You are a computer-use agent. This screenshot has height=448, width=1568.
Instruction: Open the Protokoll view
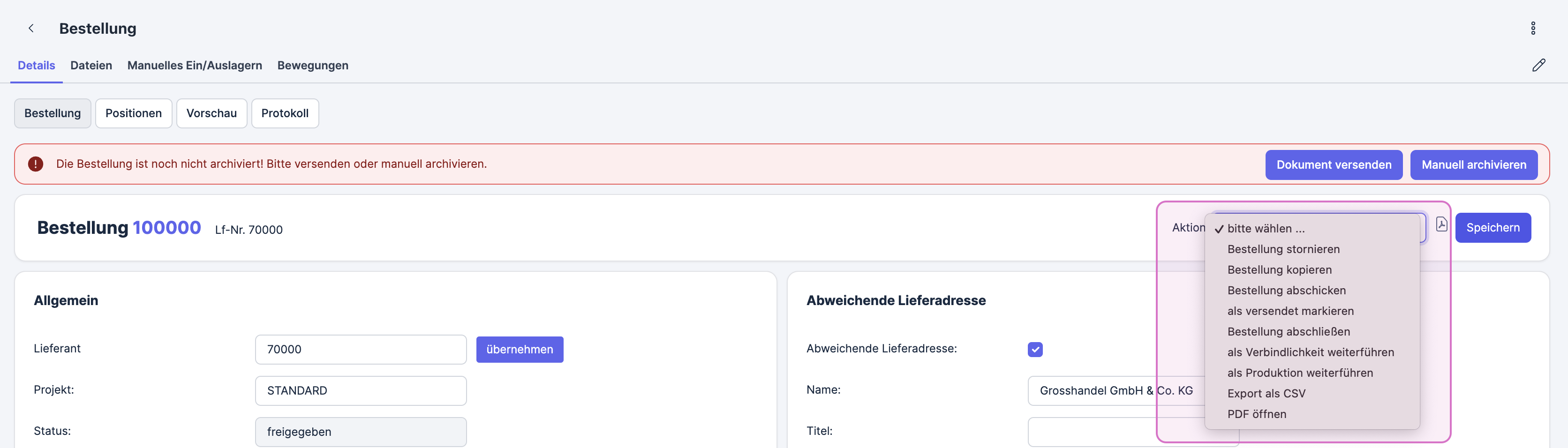click(x=284, y=113)
